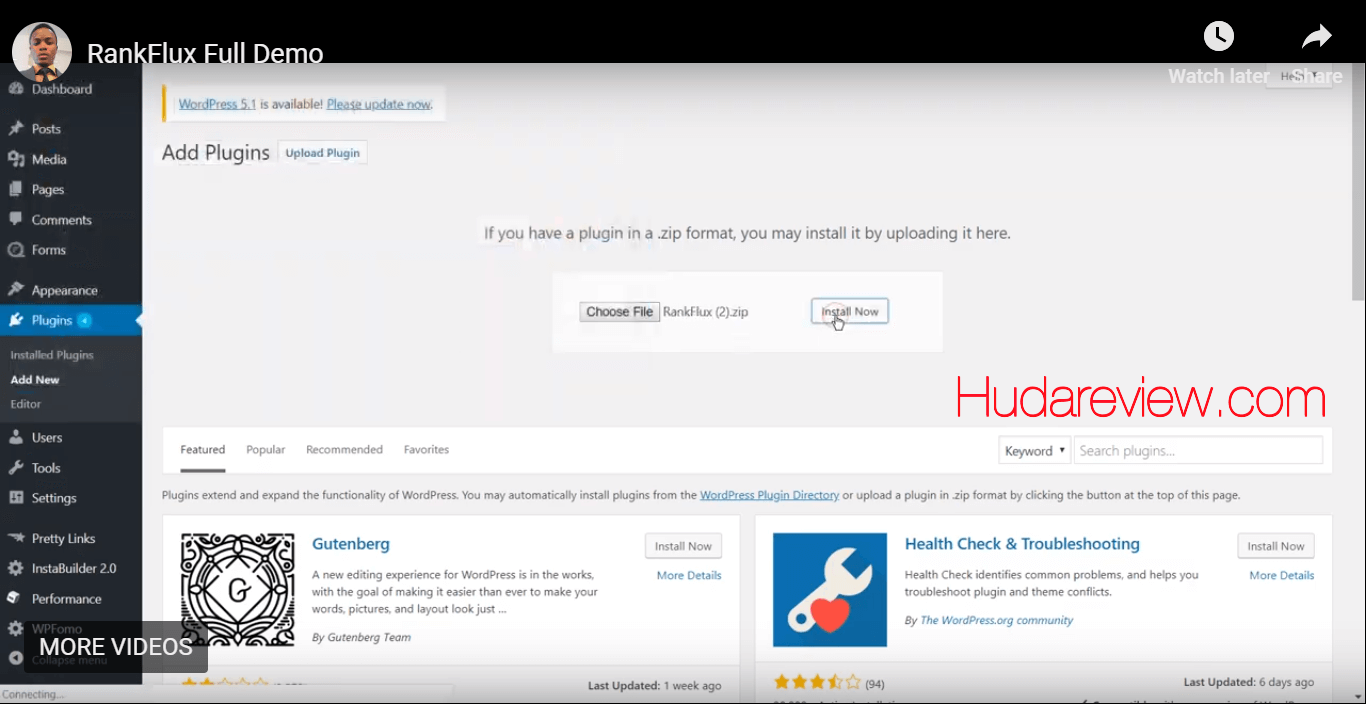This screenshot has width=1366, height=704.
Task: Click the Comments bubble icon
Action: (x=15, y=219)
